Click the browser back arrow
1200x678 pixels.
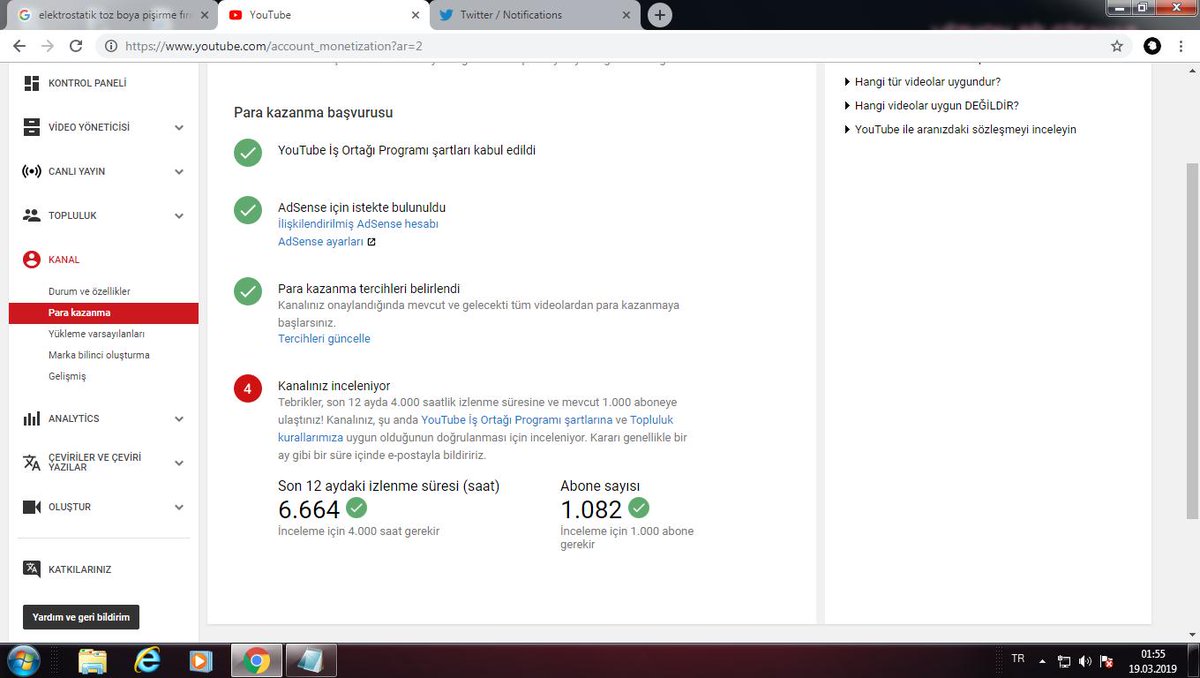pos(19,45)
